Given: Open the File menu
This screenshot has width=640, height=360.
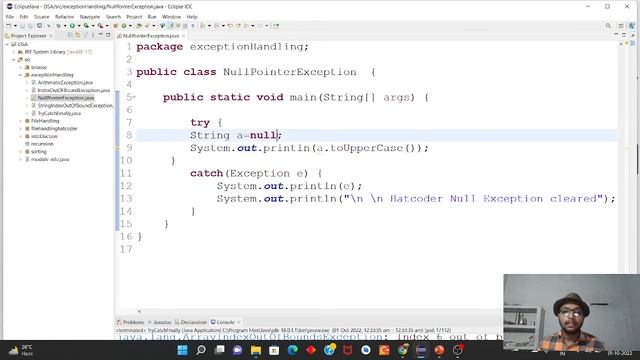Looking at the screenshot, I should (10, 17).
